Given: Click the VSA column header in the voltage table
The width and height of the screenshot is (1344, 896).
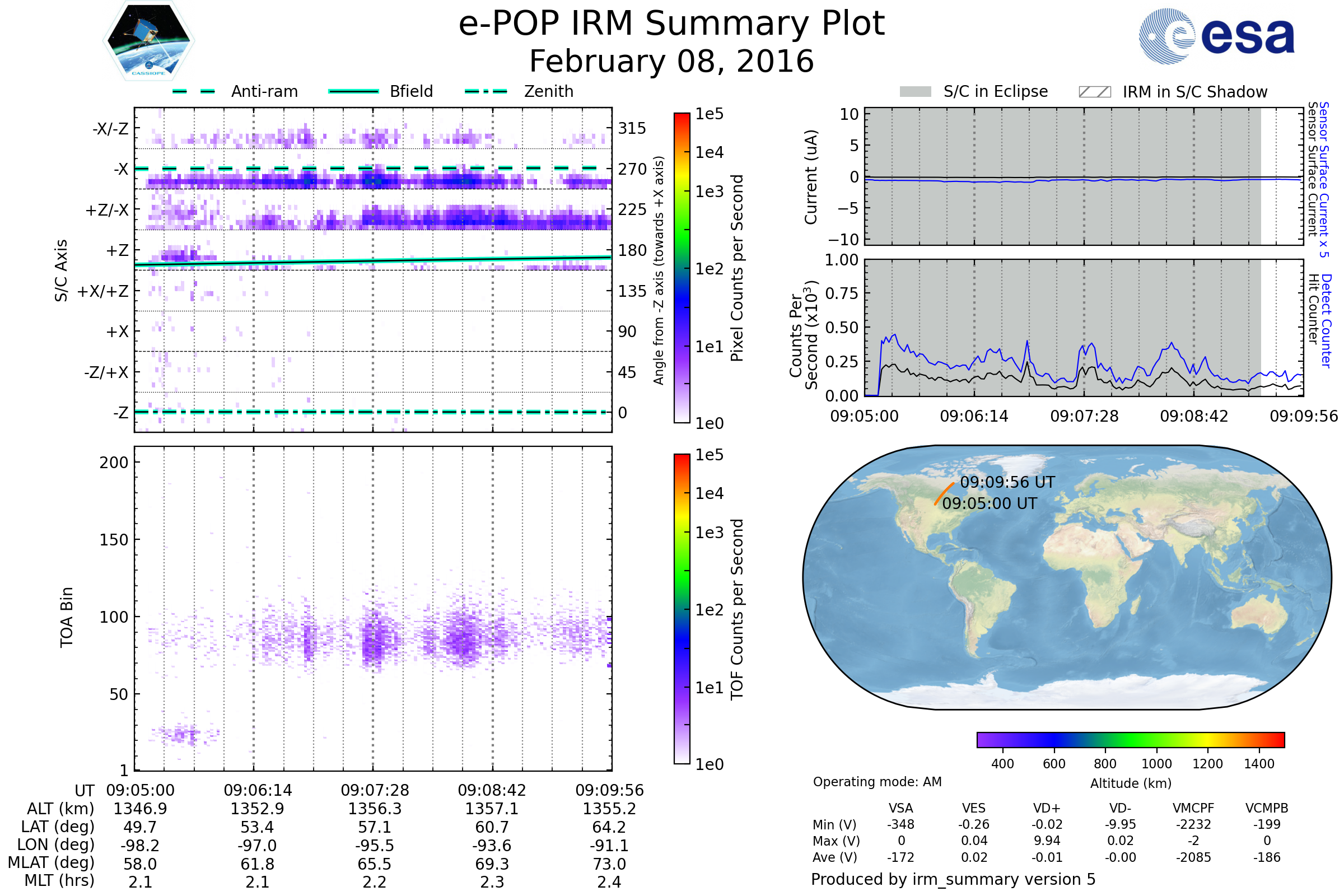Looking at the screenshot, I should click(x=900, y=808).
